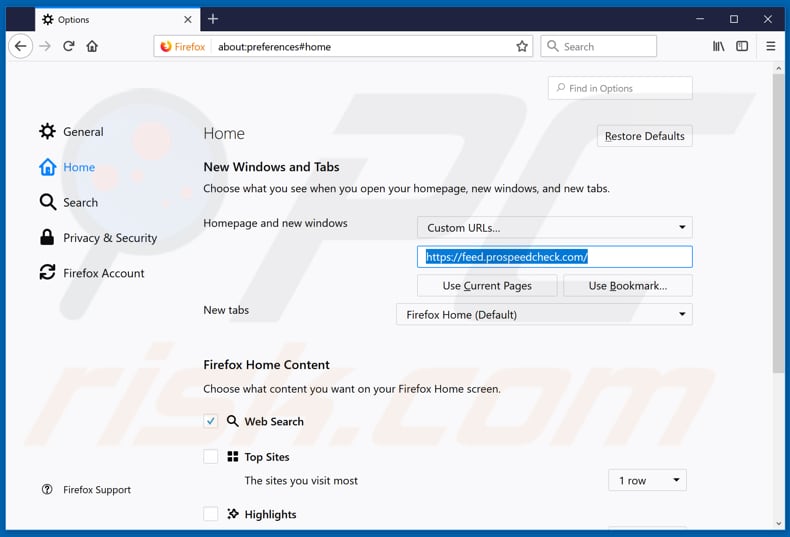Click the Search magnifier icon in the sidebar
This screenshot has width=790, height=537.
(x=47, y=203)
